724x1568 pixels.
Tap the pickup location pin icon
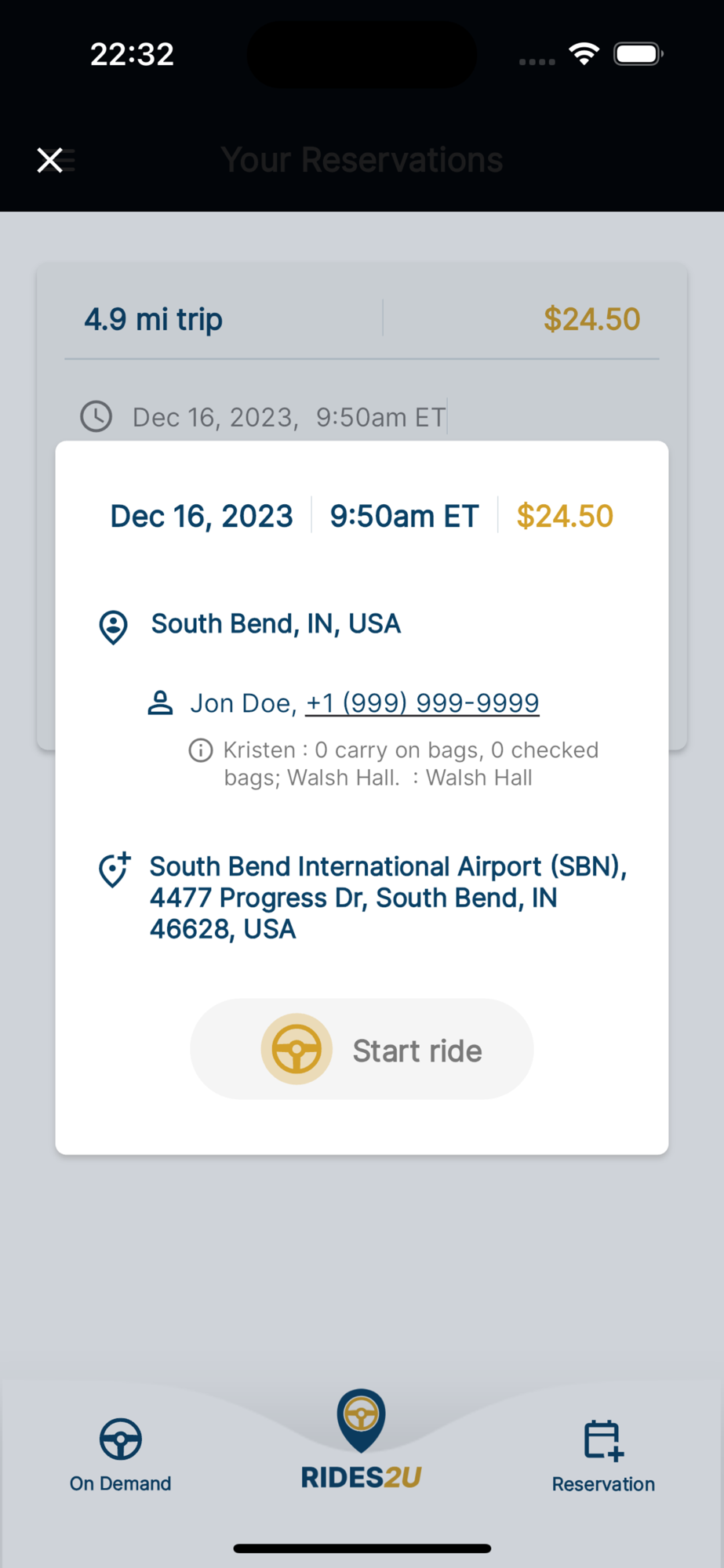point(114,627)
